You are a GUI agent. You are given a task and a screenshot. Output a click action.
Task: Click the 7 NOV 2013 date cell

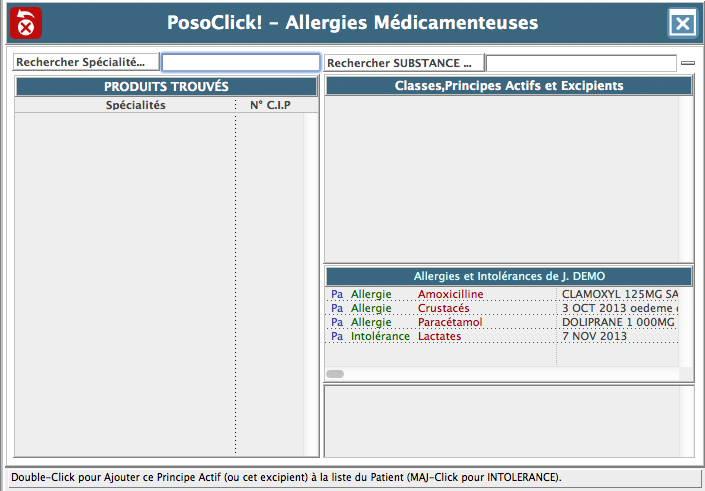594,336
